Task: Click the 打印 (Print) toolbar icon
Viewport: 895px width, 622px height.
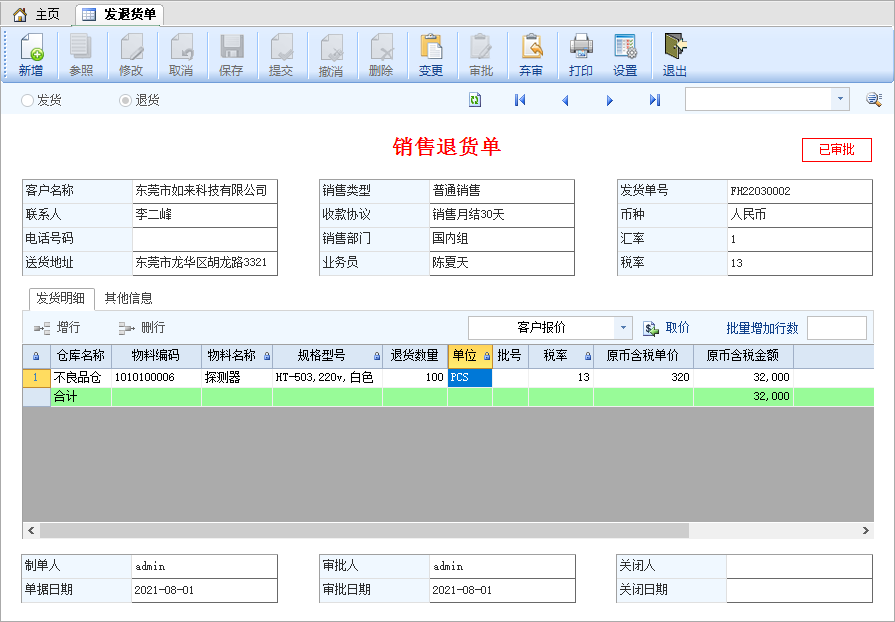Action: 581,55
